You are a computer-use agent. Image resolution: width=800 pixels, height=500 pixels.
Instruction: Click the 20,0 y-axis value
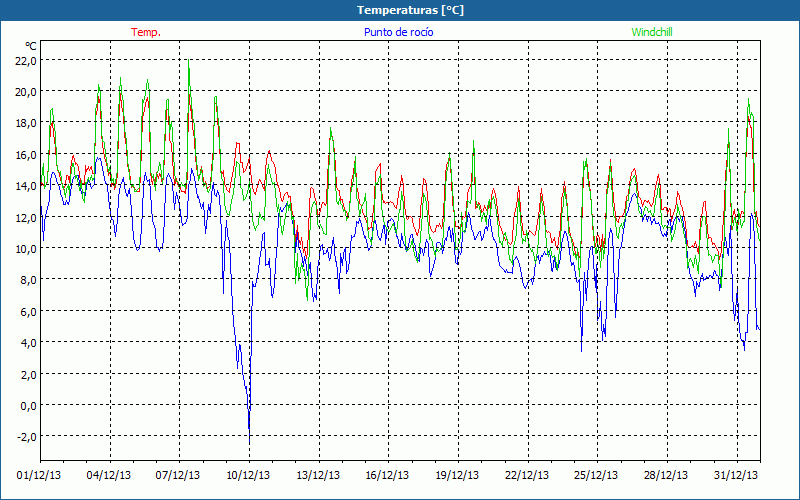26,92
